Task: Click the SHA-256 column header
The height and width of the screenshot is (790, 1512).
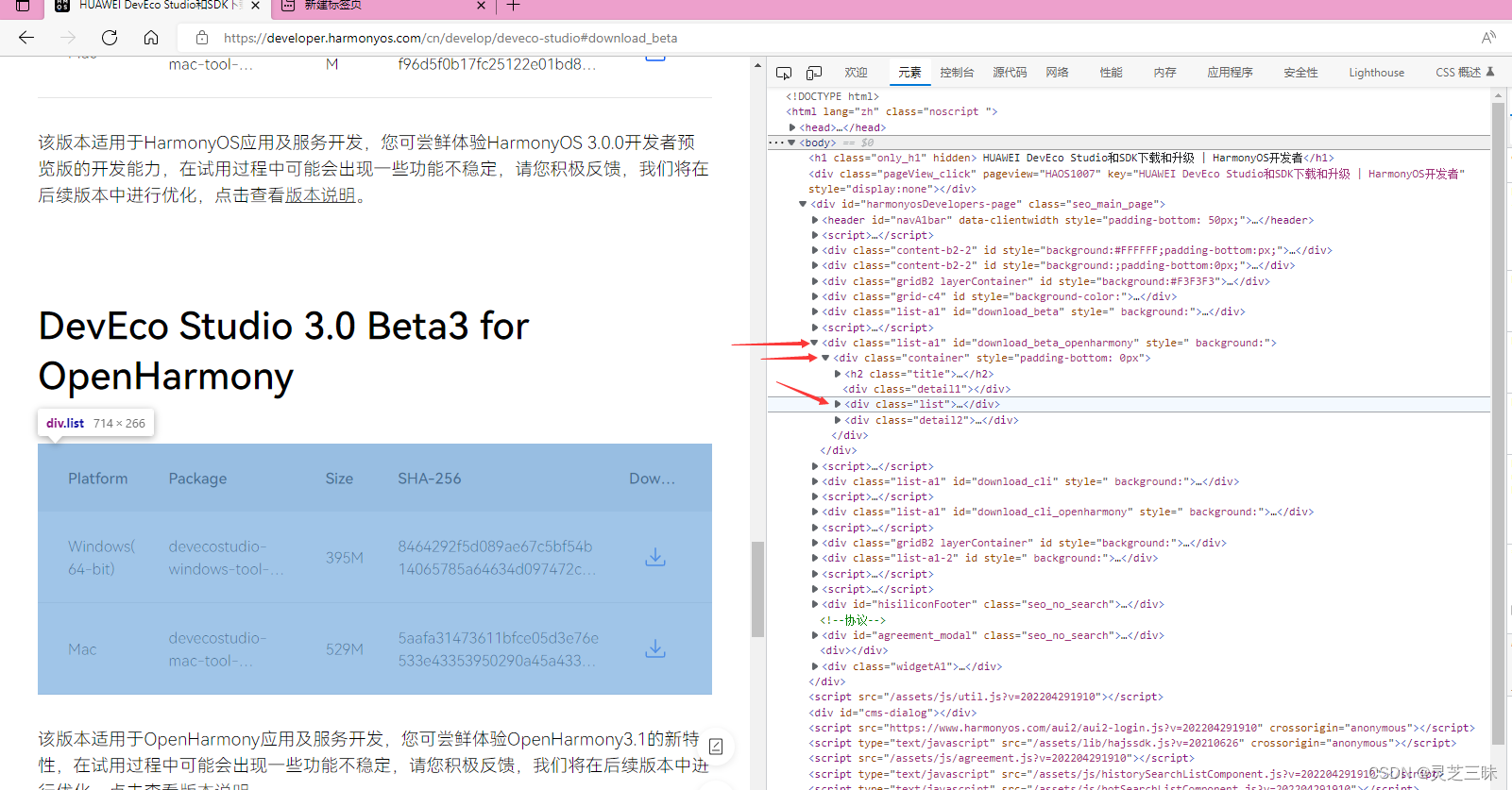Action: click(x=430, y=479)
